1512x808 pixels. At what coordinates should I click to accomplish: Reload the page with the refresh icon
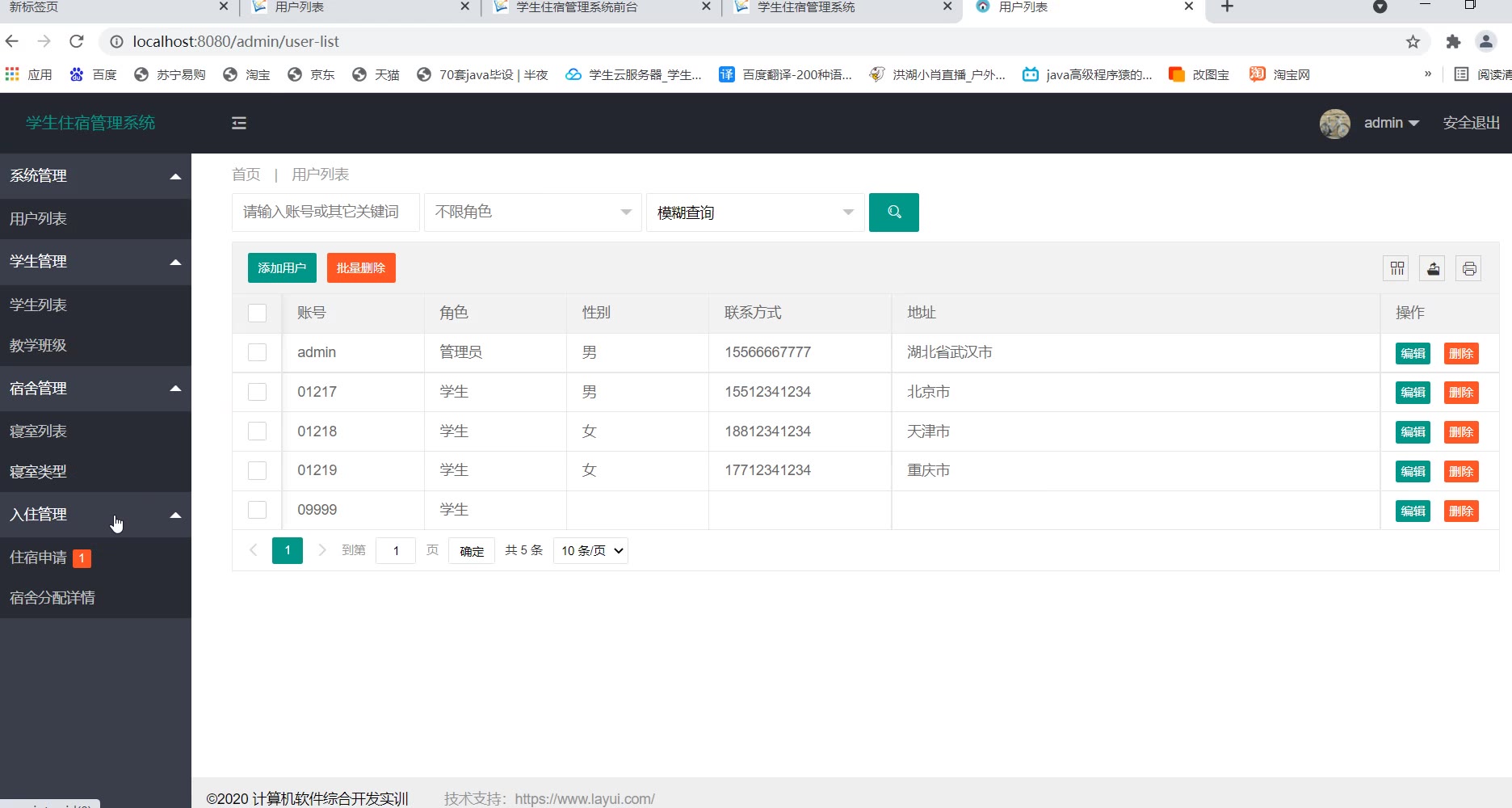pyautogui.click(x=77, y=41)
